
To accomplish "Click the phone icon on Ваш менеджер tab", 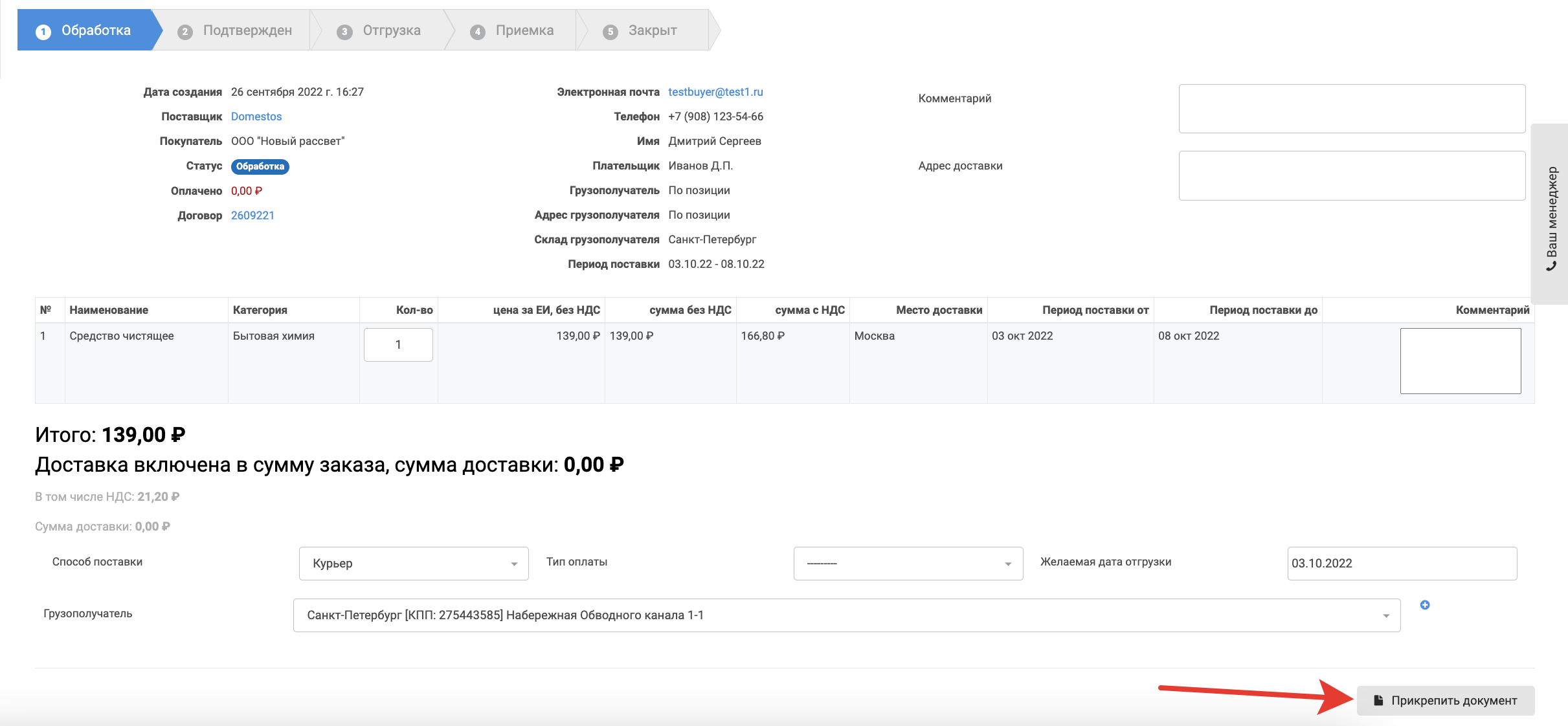I will 1551,266.
